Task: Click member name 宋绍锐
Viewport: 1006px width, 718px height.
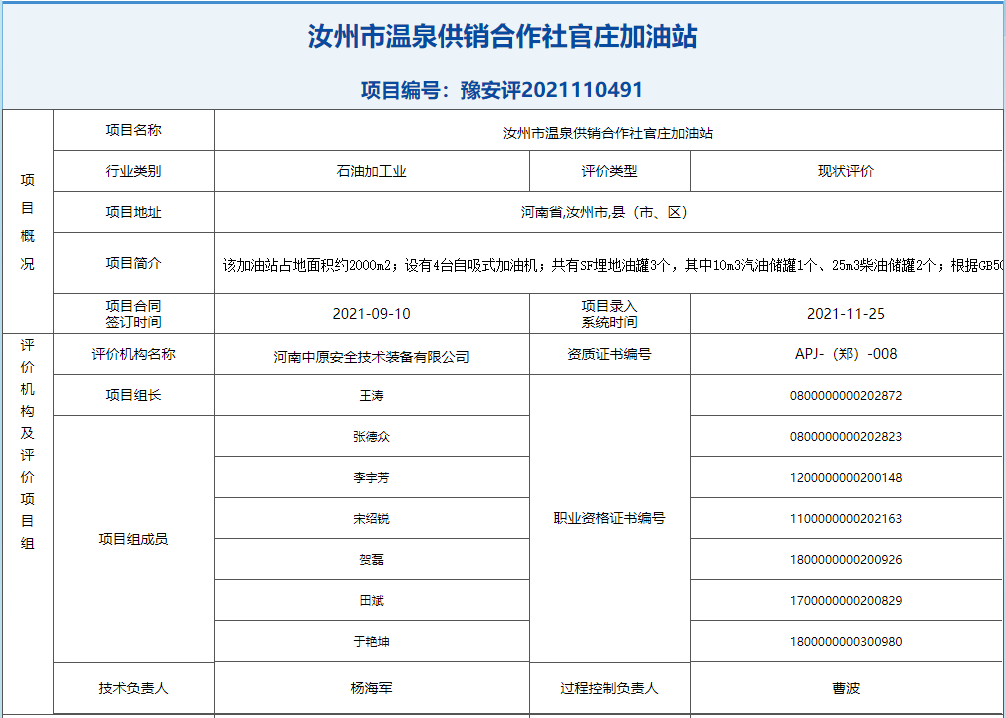Action: tap(371, 518)
